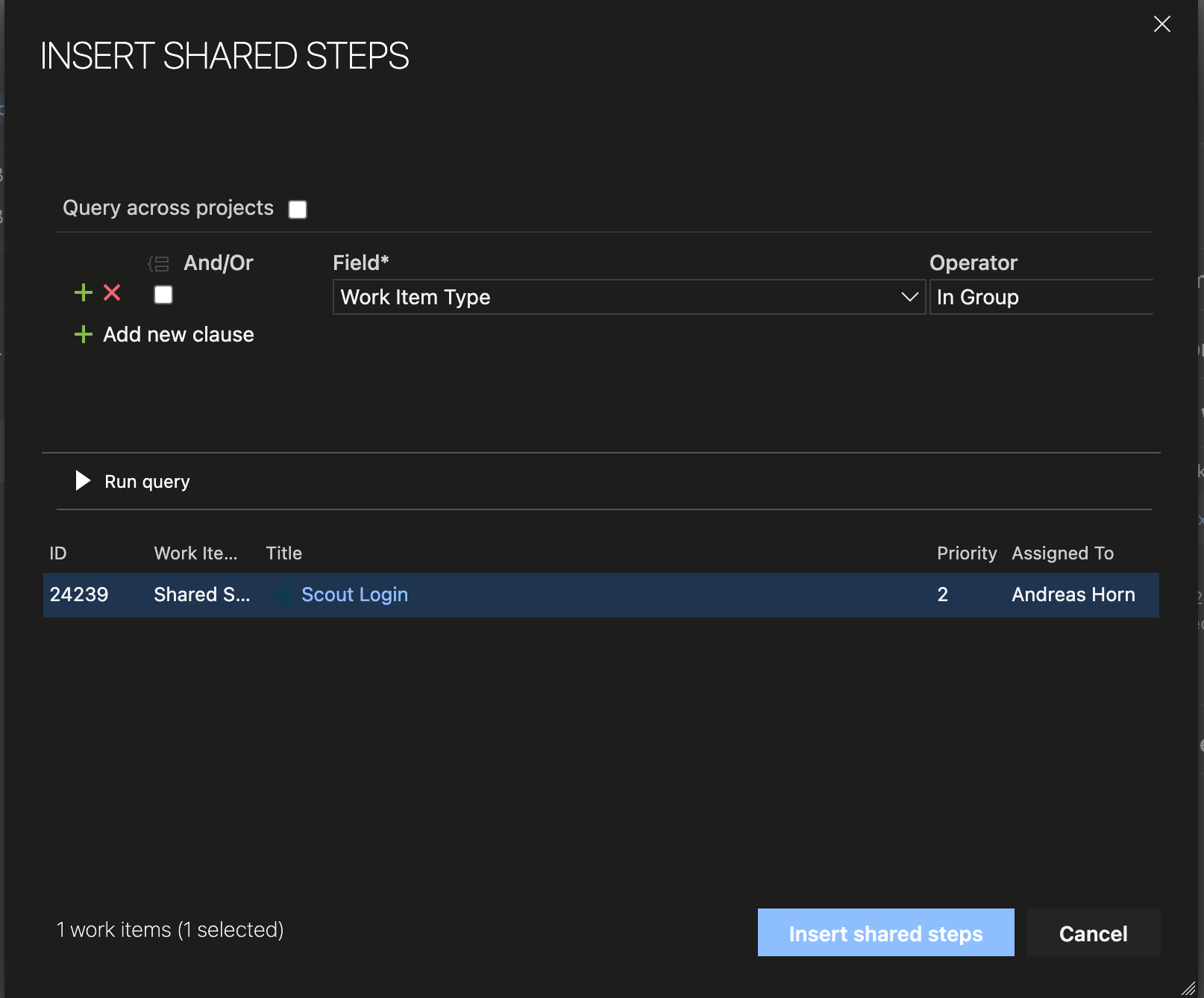
Task: Sort by the Priority column header
Action: coord(966,553)
